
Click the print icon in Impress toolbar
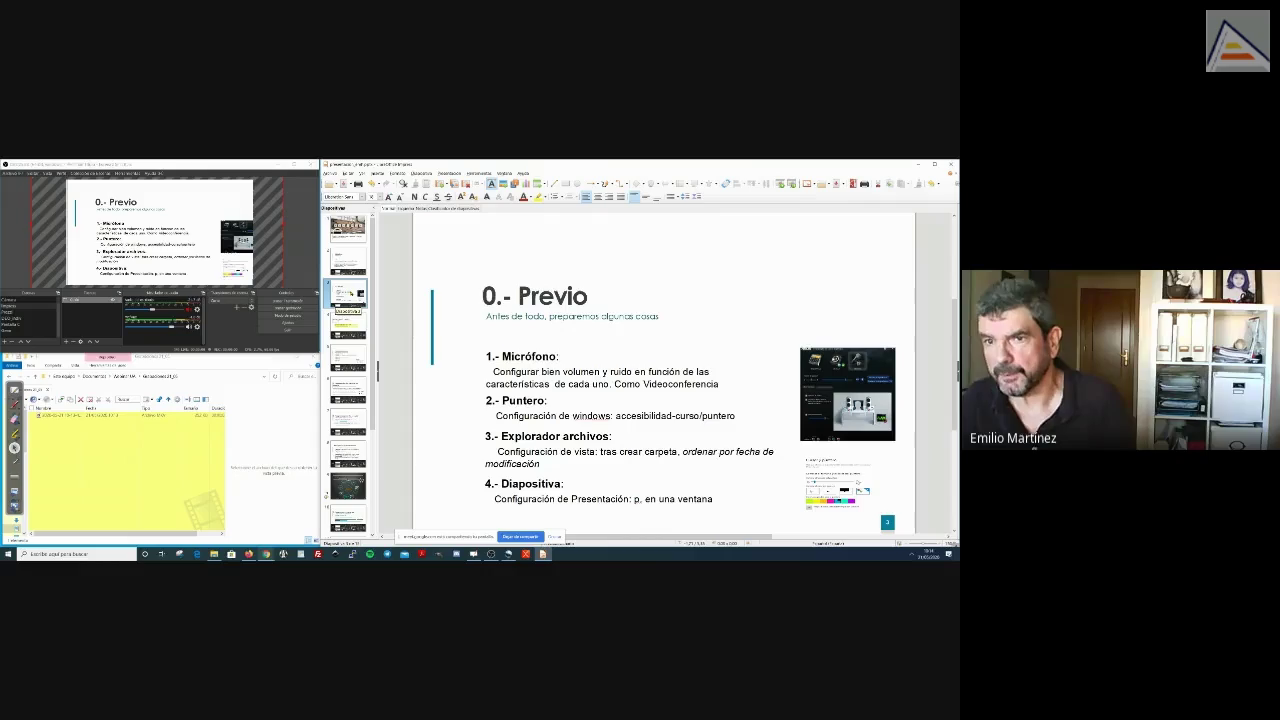tap(358, 184)
